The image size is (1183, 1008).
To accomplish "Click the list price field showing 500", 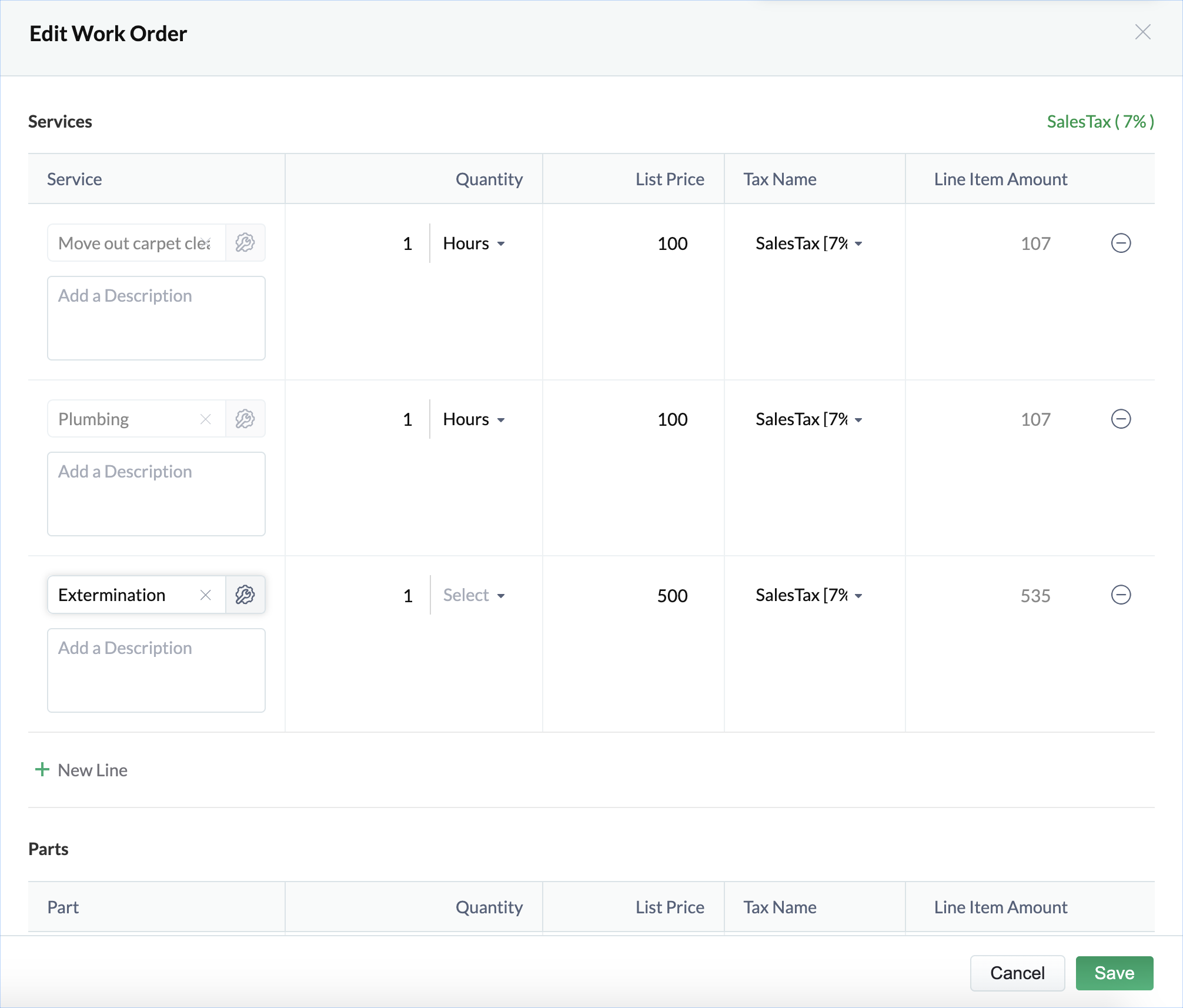I will 671,596.
